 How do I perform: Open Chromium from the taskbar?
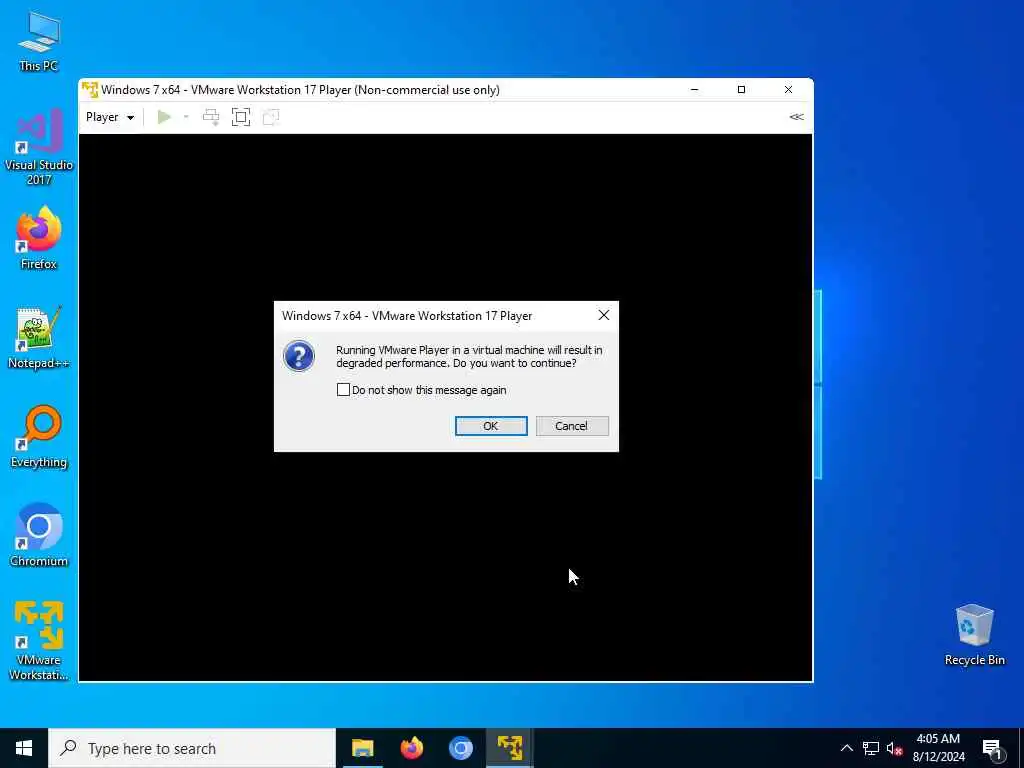click(x=460, y=748)
